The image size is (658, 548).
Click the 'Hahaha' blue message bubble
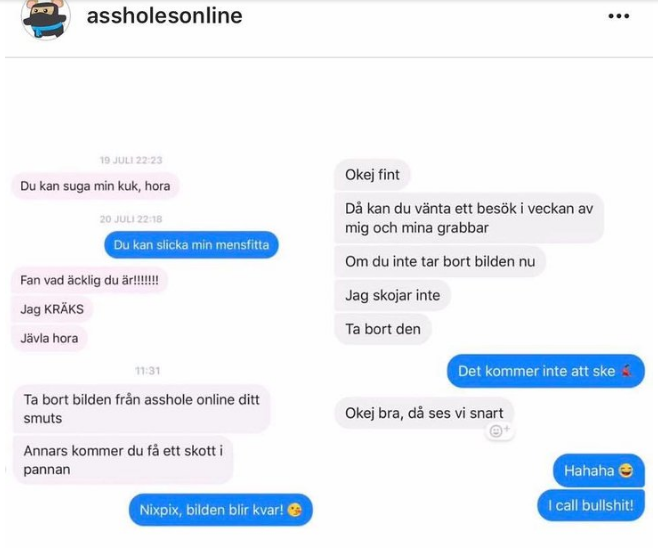coord(598,471)
